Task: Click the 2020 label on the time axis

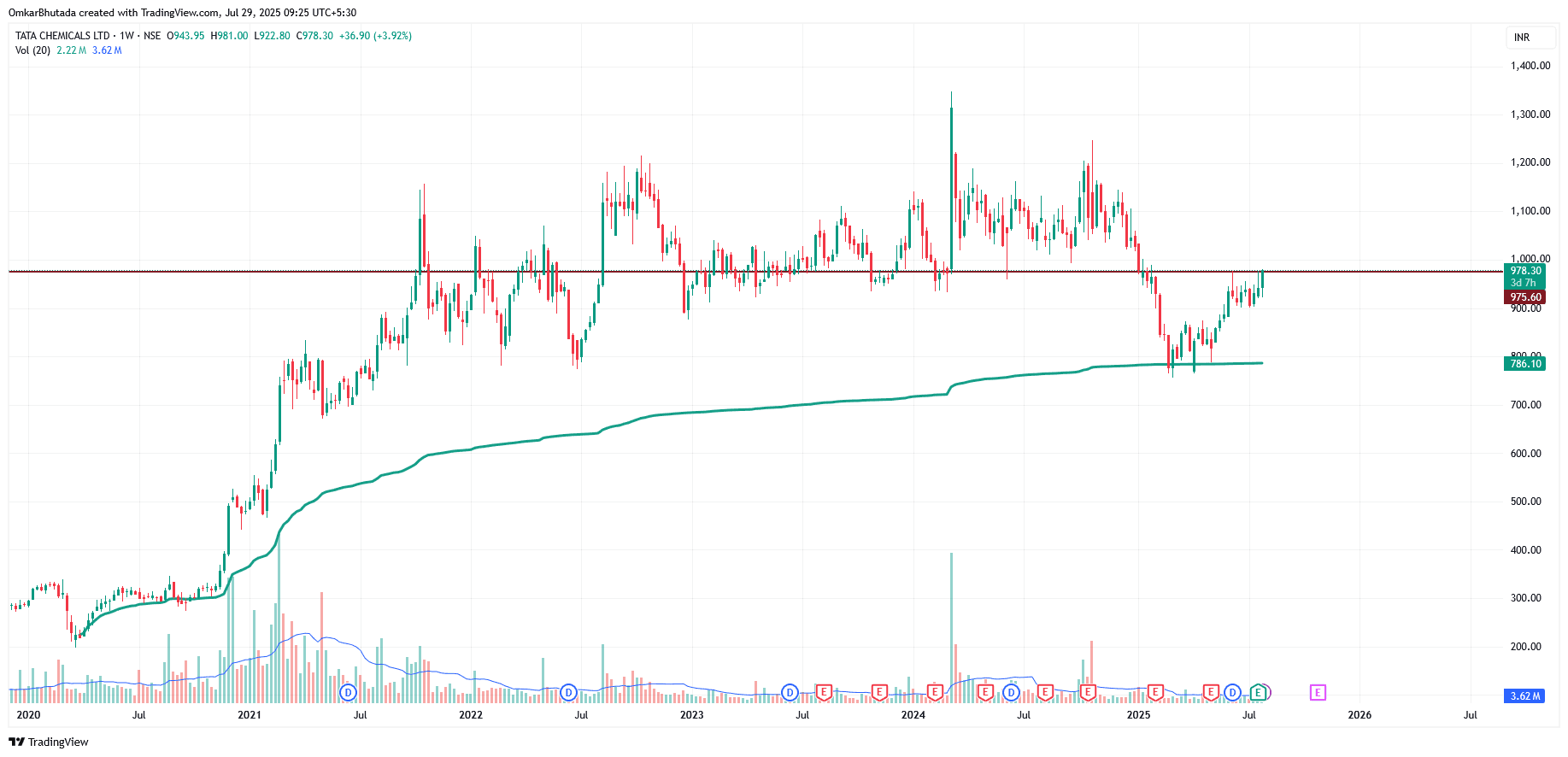Action: coord(28,715)
